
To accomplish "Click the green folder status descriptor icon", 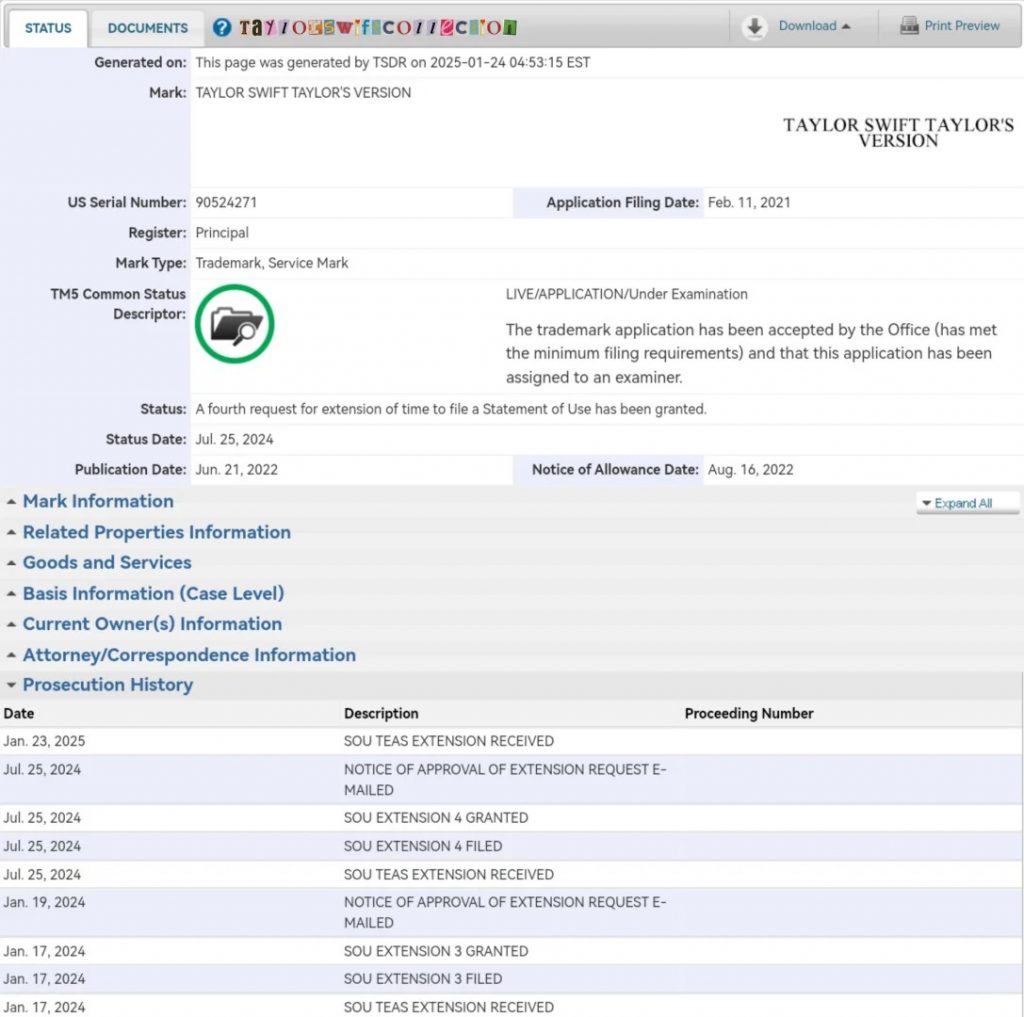I will tap(234, 324).
